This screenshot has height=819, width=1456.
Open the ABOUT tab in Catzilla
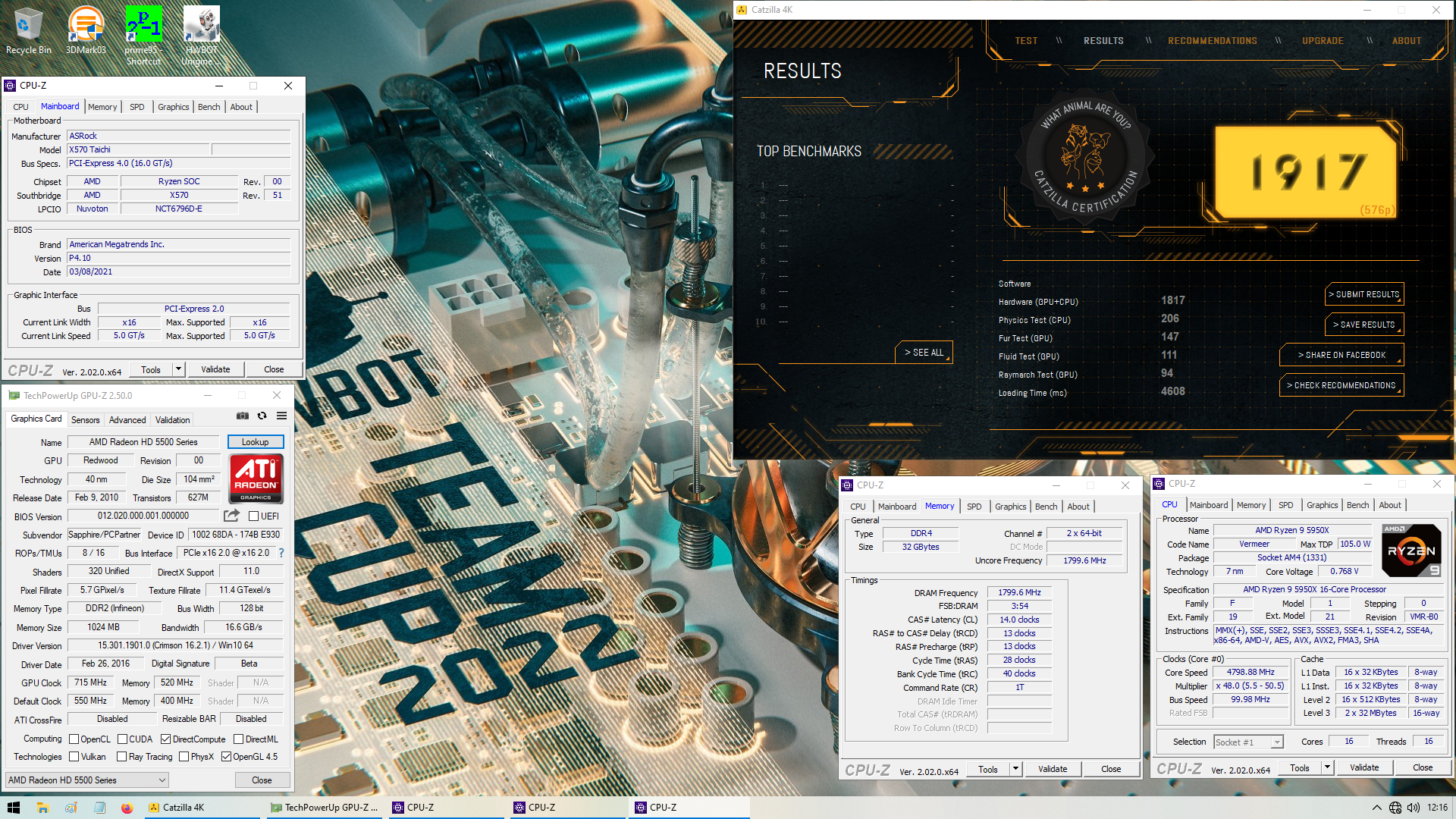1407,41
